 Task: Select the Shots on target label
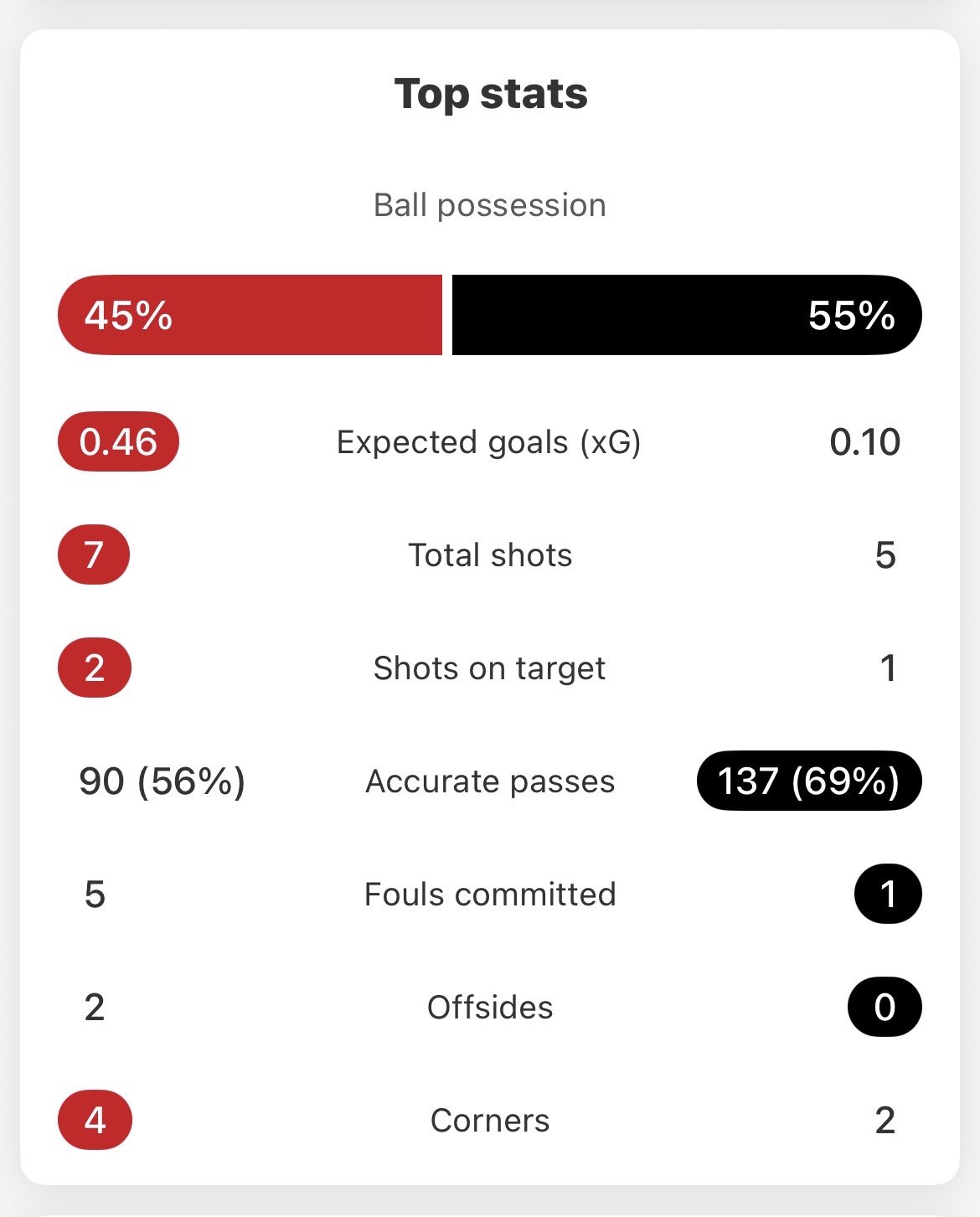point(489,668)
